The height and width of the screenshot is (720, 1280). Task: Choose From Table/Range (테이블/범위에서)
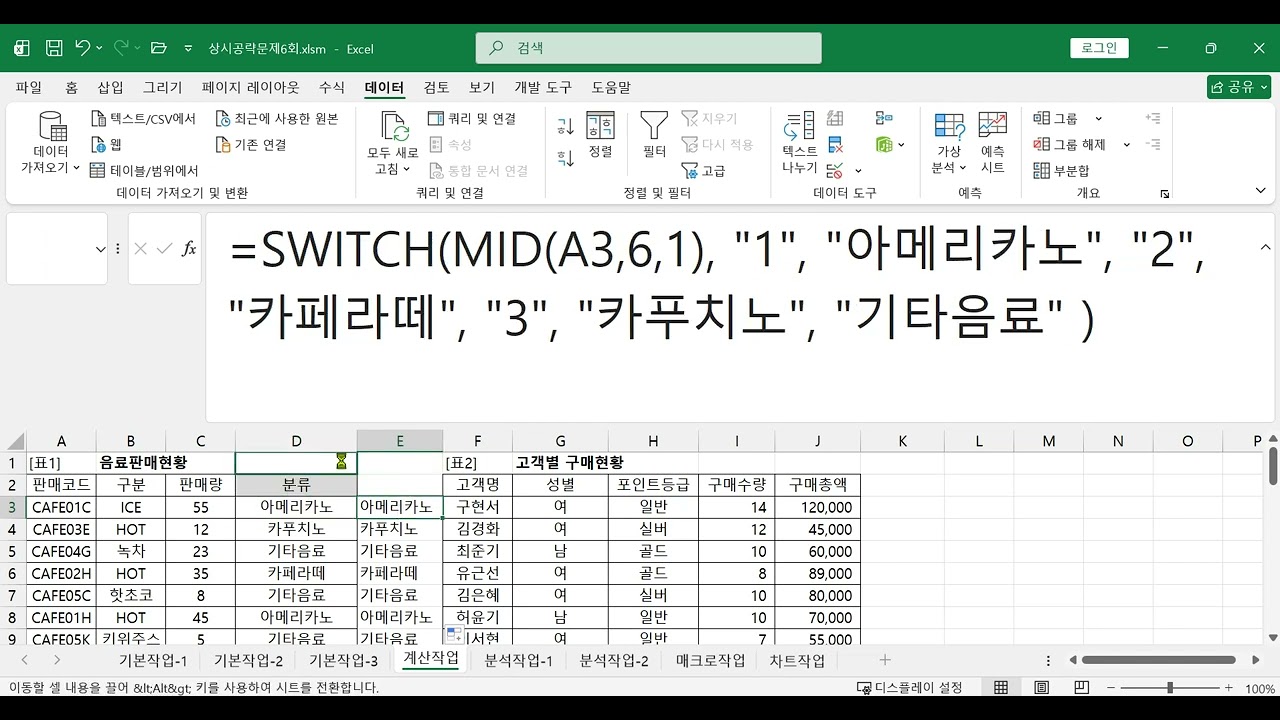click(x=145, y=170)
